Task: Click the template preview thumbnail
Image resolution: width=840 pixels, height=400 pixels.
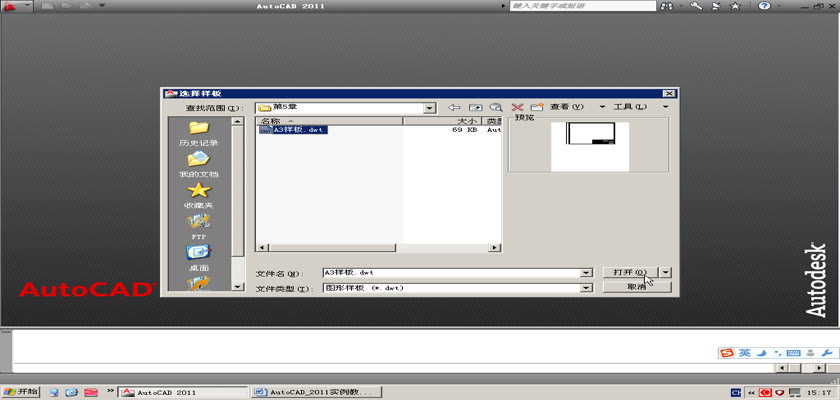Action: coord(590,147)
